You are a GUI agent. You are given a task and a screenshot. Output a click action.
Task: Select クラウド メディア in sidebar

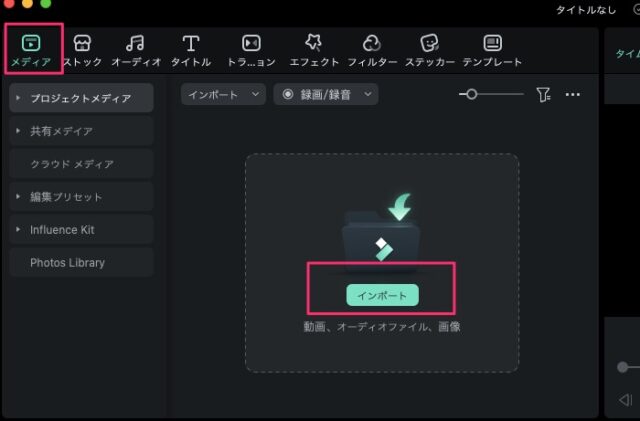(71, 164)
